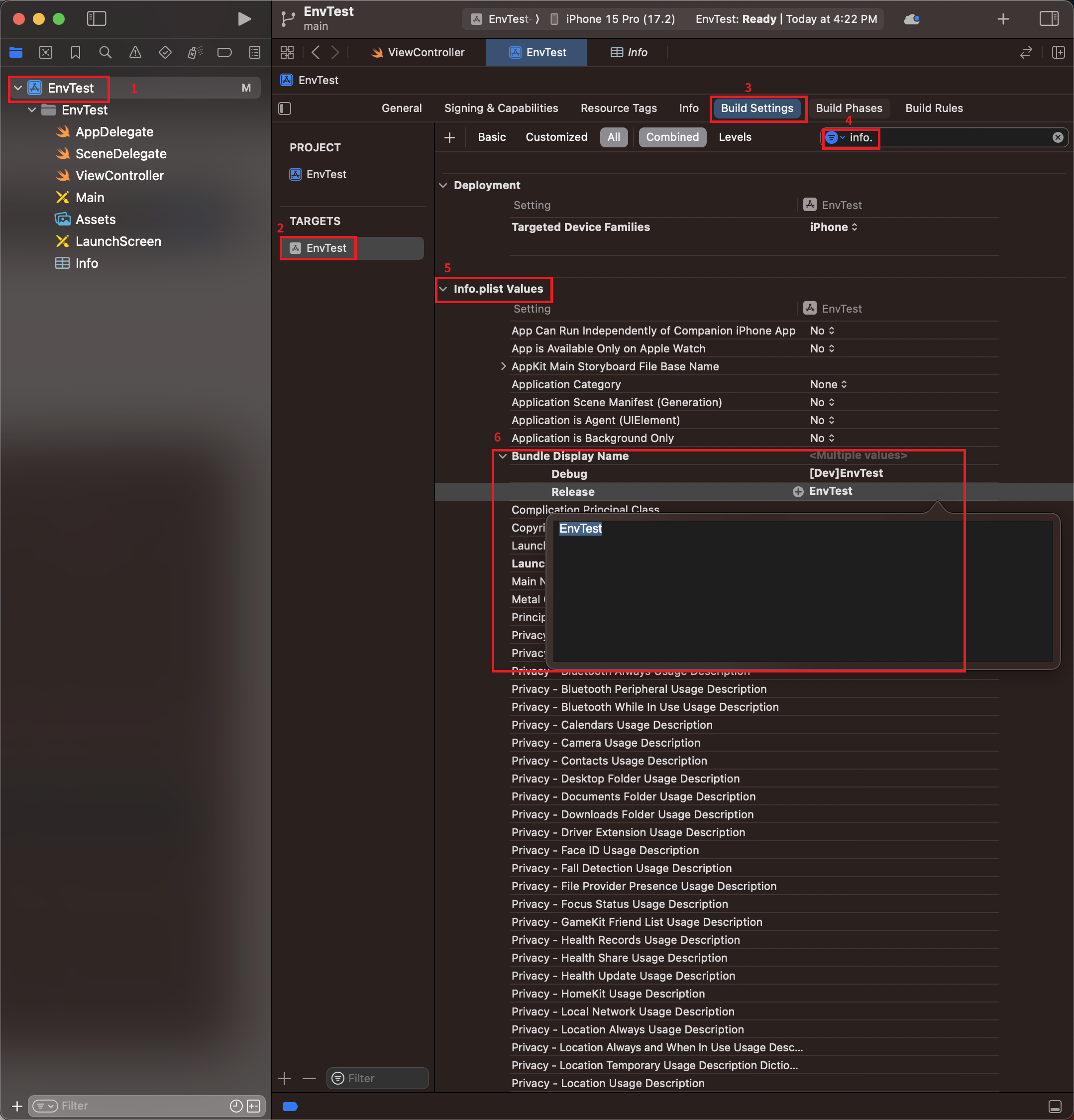The width and height of the screenshot is (1074, 1120).
Task: Switch to the Build Phases tab
Action: tap(849, 108)
